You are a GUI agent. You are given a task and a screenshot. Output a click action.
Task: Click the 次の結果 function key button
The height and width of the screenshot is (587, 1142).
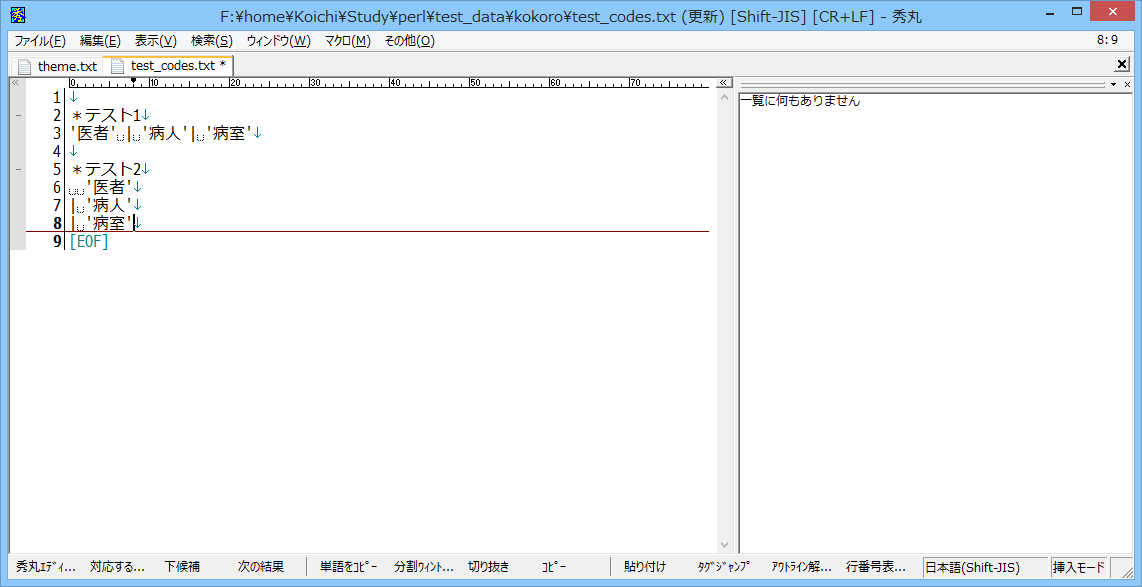click(x=261, y=567)
